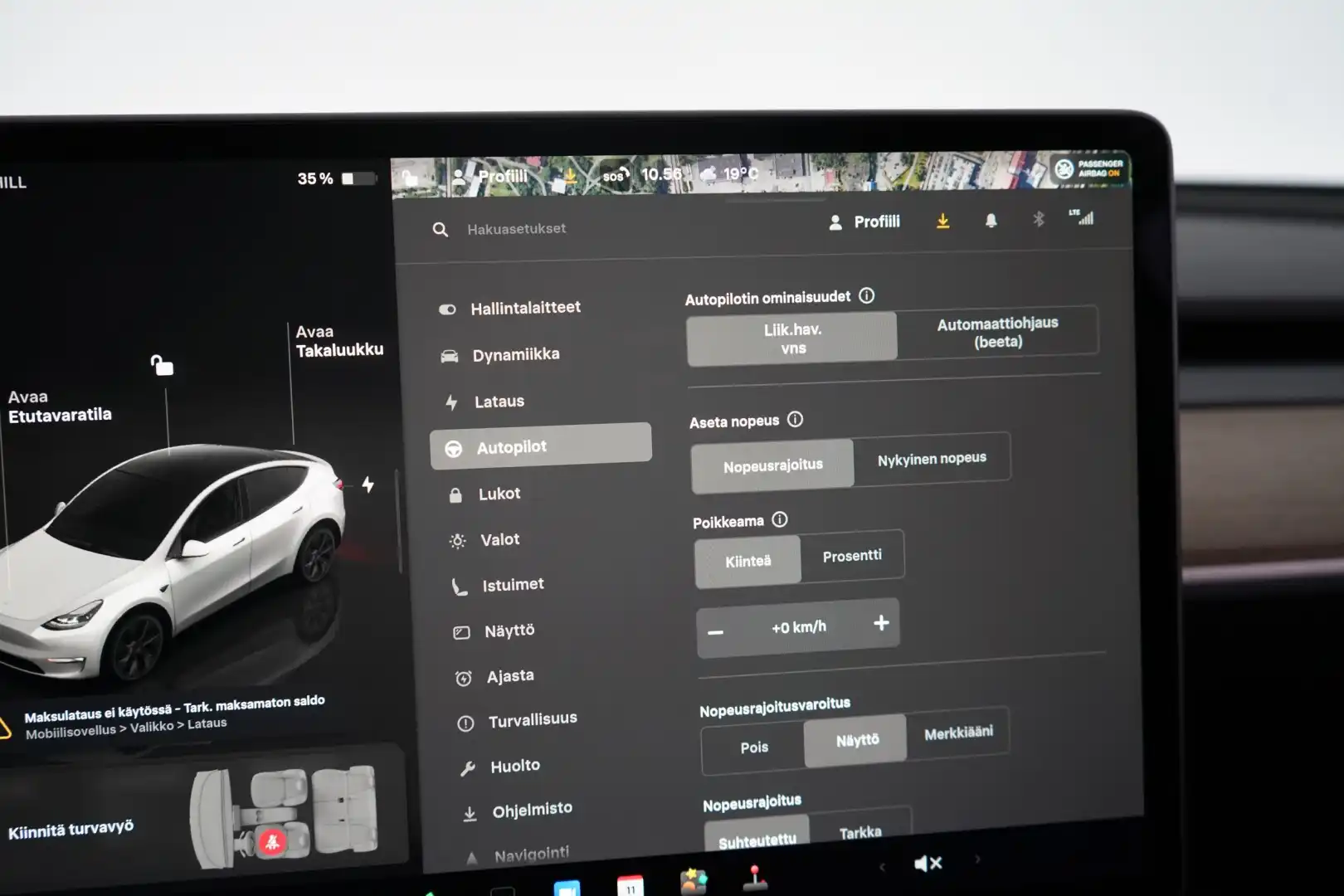The width and height of the screenshot is (1344, 896).
Task: Turn speed limit warning to Pois
Action: [753, 747]
